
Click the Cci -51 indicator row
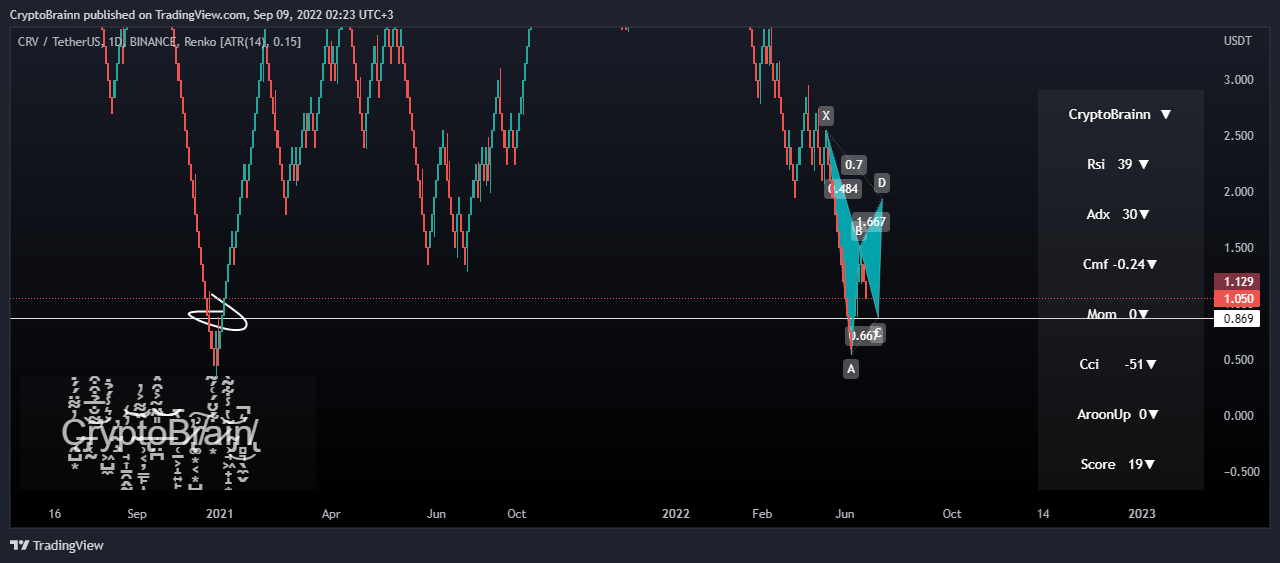point(1120,364)
